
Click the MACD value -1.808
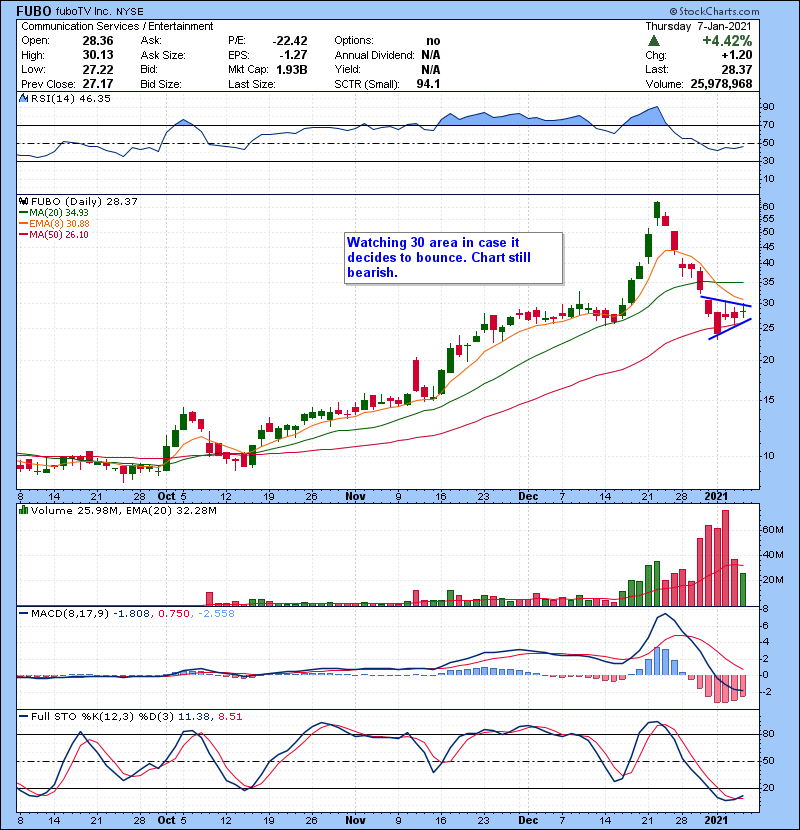click(x=131, y=614)
